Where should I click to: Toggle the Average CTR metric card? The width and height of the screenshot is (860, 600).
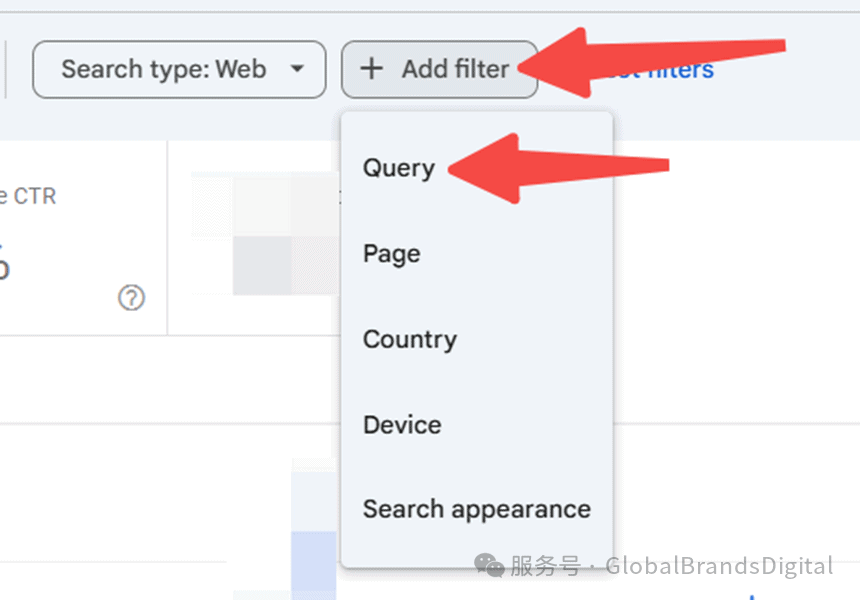coord(83,238)
